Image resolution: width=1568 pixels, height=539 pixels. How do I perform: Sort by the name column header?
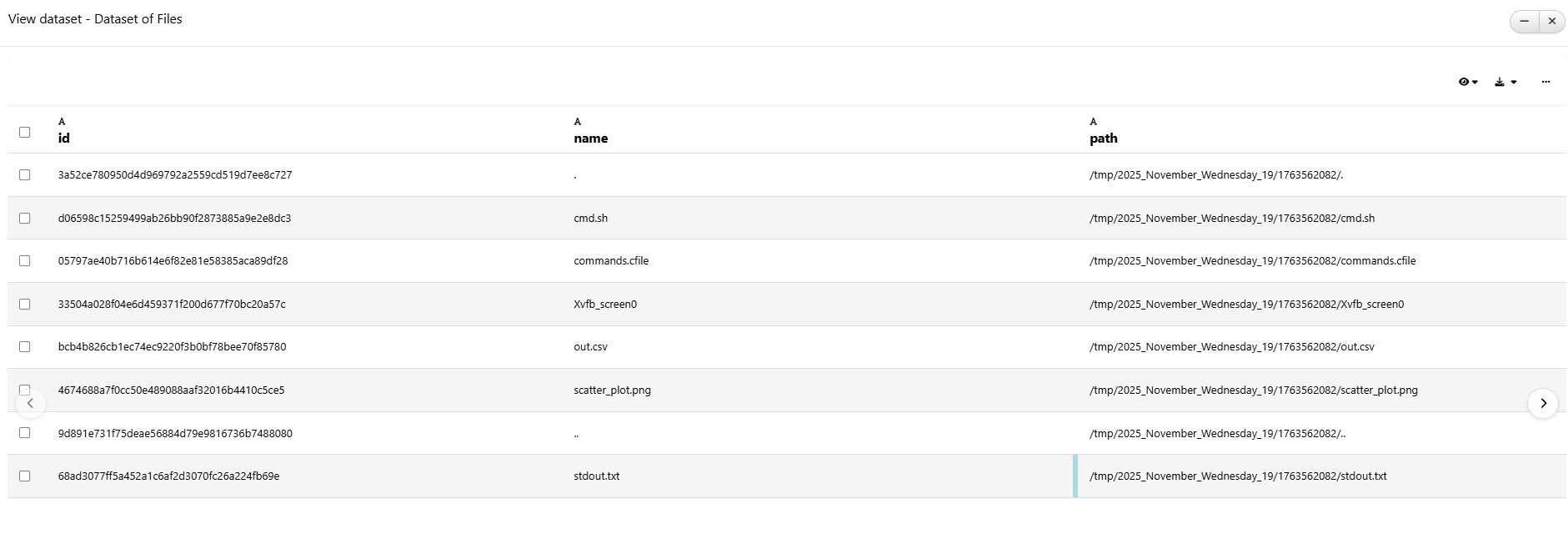[590, 139]
